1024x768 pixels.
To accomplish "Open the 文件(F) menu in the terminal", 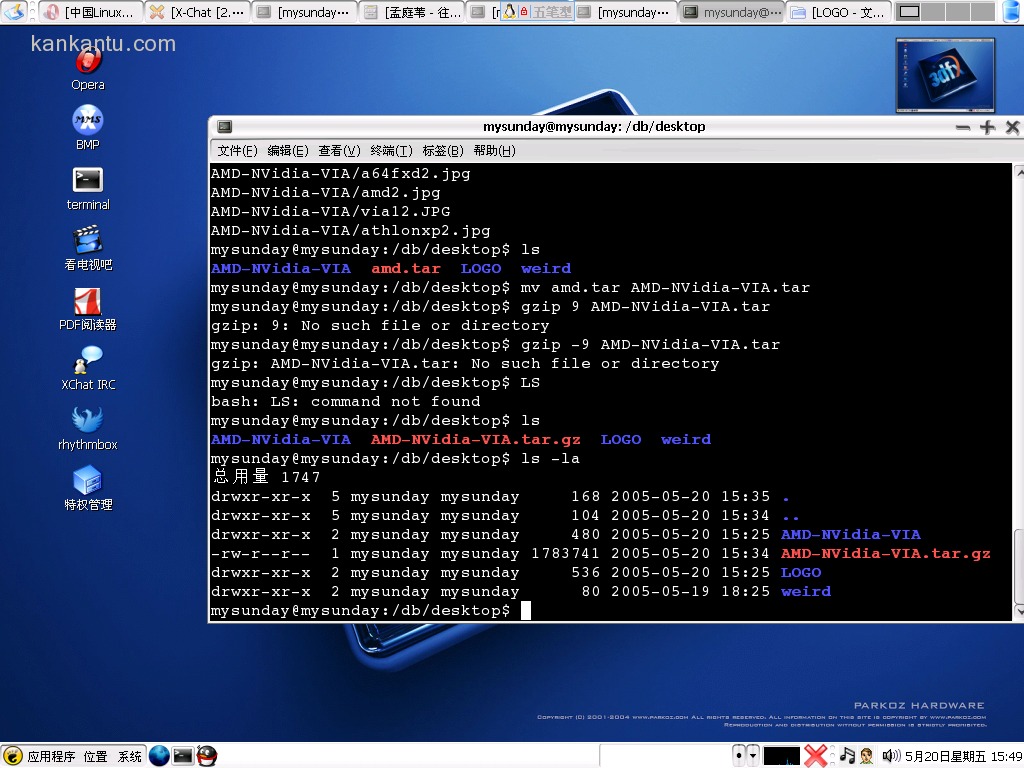I will click(237, 151).
